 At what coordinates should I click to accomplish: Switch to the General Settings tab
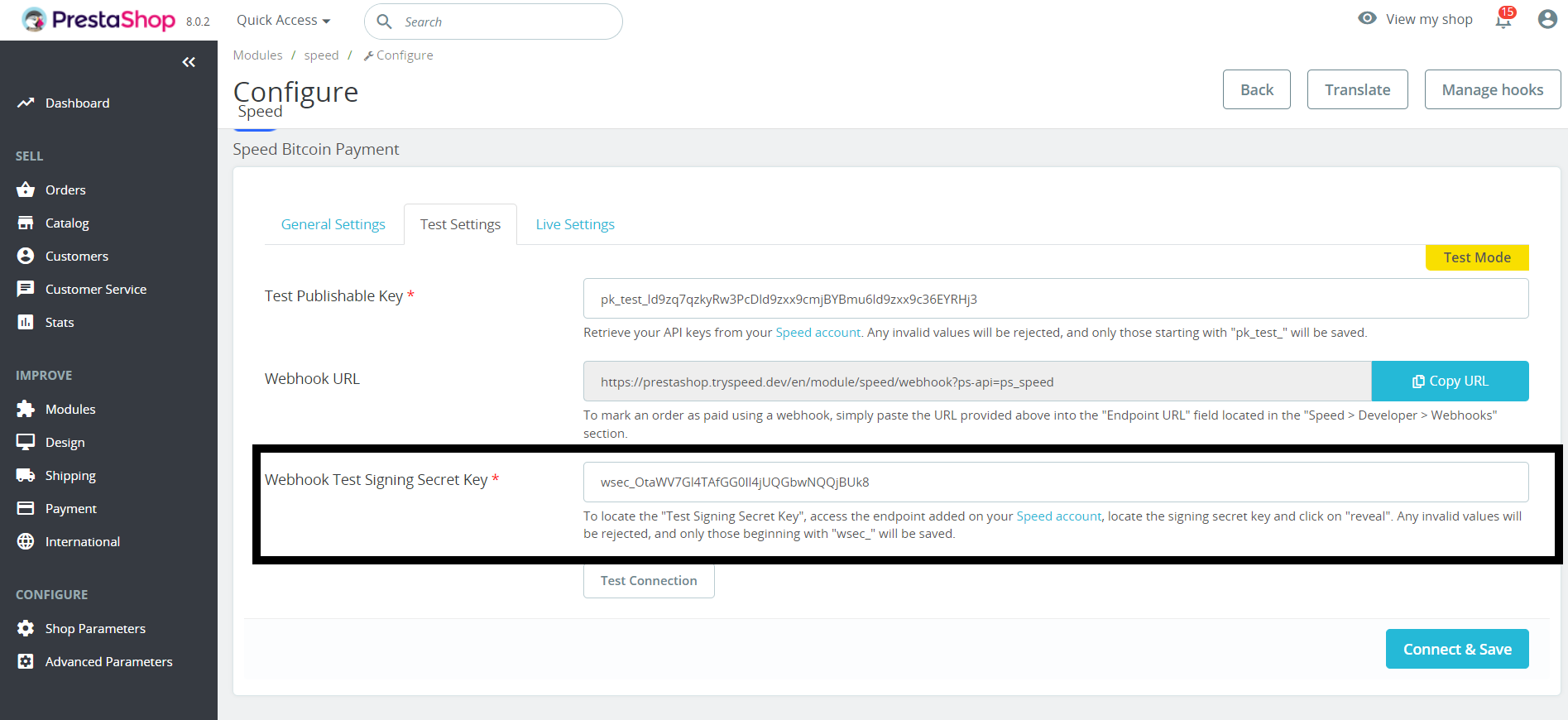click(333, 224)
